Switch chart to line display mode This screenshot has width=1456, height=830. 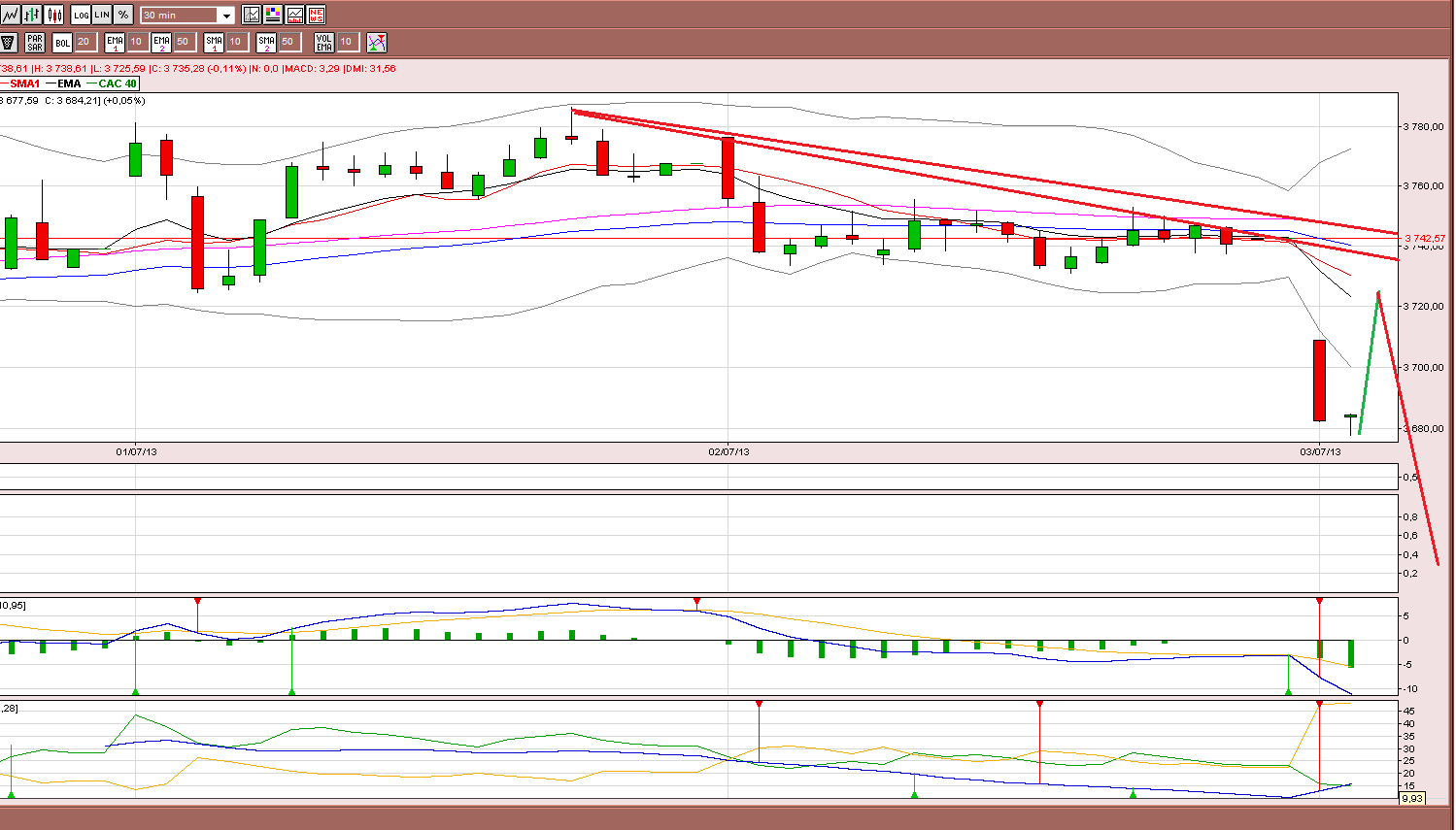(11, 15)
